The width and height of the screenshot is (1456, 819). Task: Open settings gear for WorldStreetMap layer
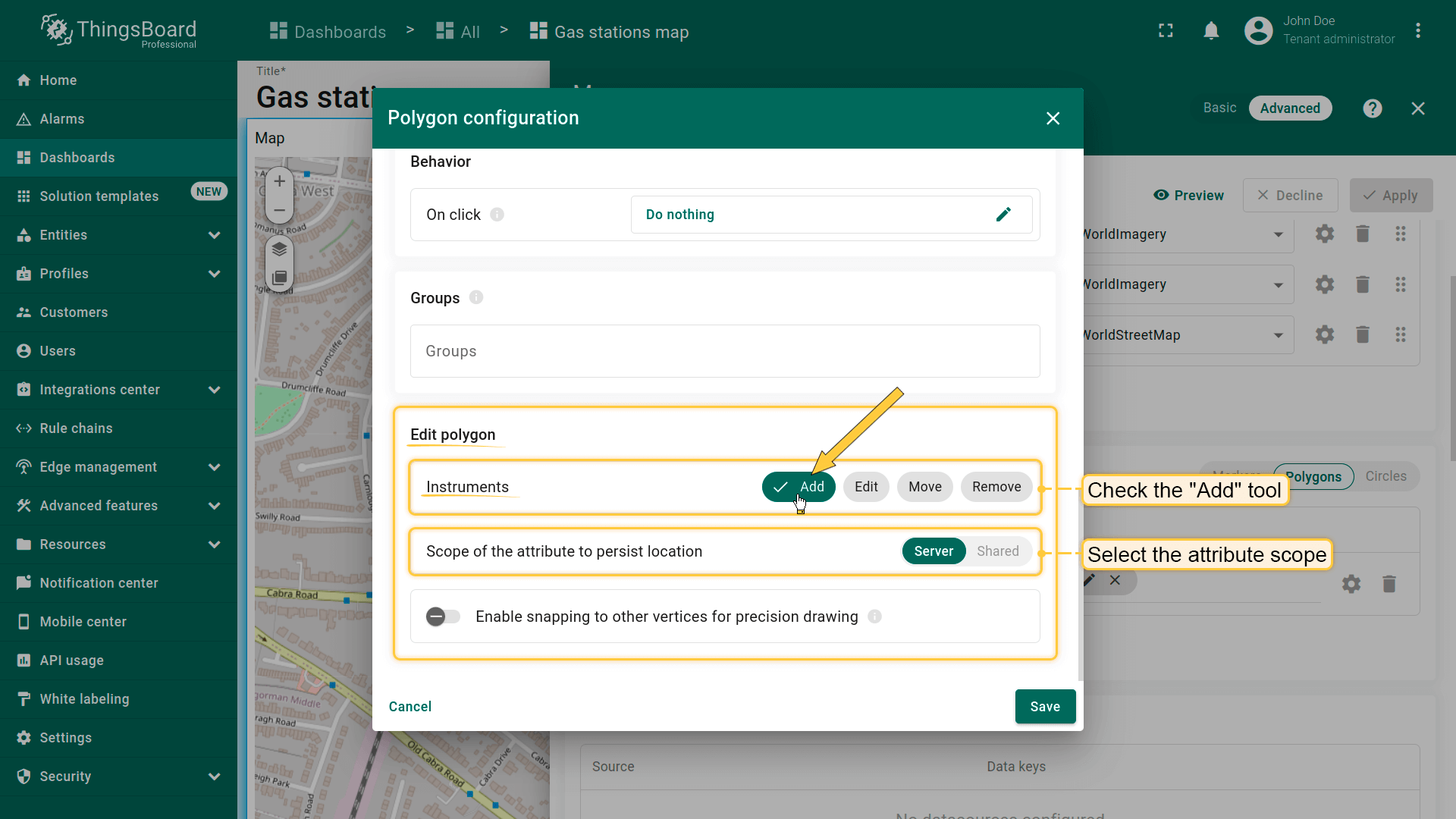pyautogui.click(x=1324, y=334)
